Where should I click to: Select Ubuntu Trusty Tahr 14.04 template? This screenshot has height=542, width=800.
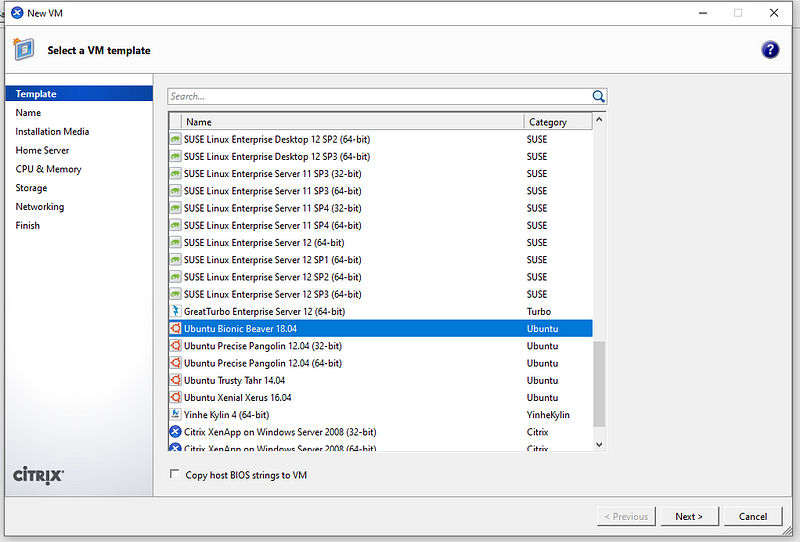pyautogui.click(x=381, y=380)
